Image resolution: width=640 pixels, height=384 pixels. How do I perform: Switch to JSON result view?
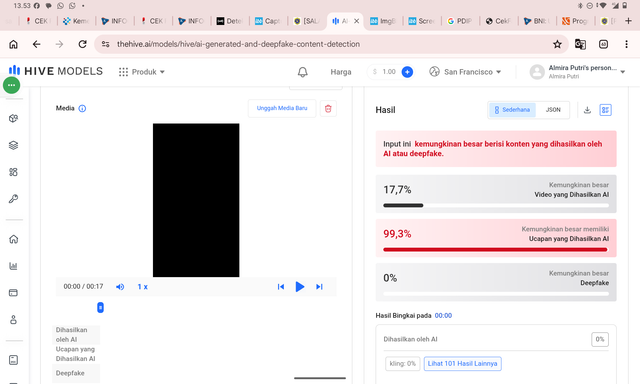tap(553, 110)
